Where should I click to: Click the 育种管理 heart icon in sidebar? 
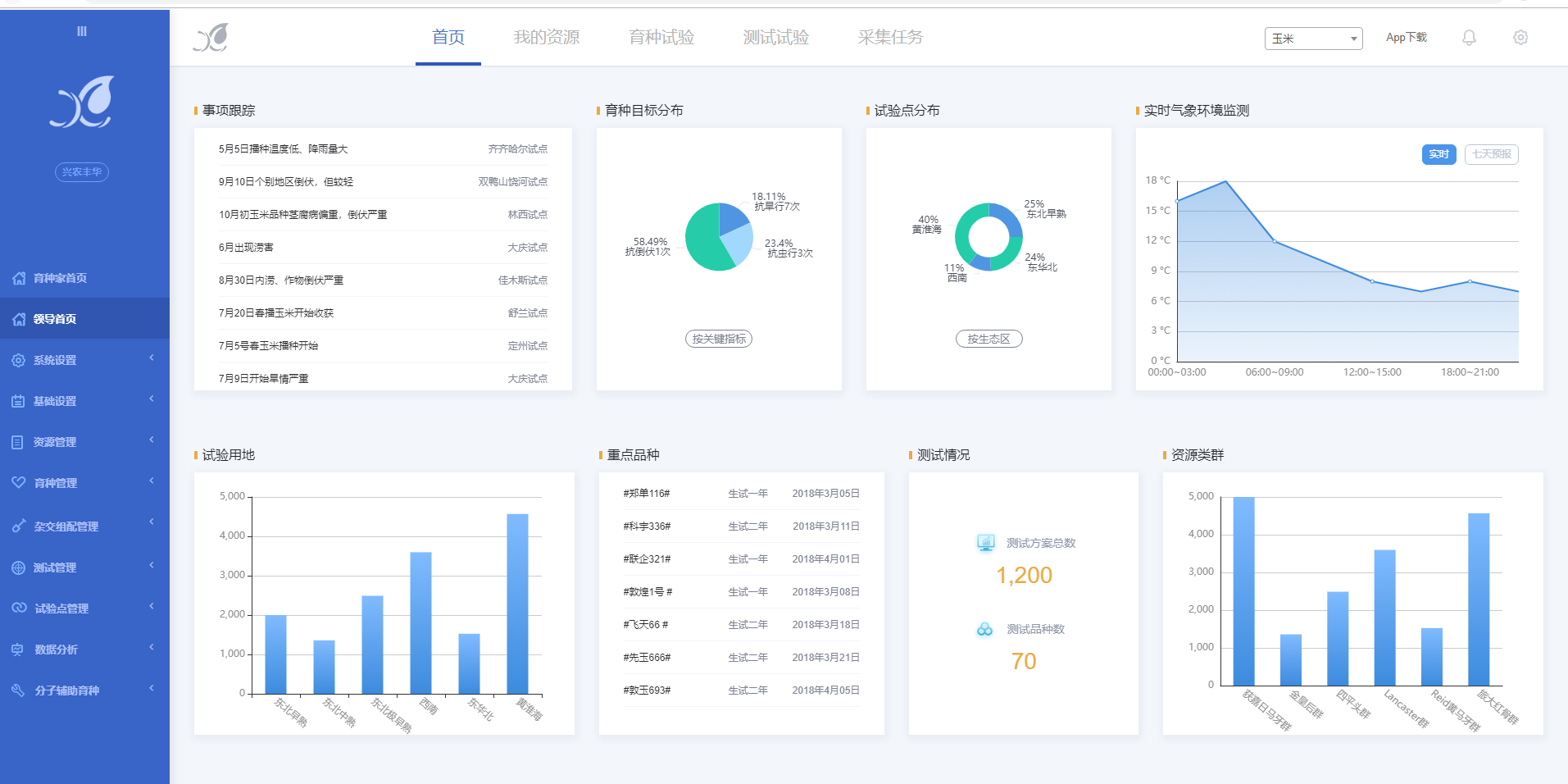point(18,483)
